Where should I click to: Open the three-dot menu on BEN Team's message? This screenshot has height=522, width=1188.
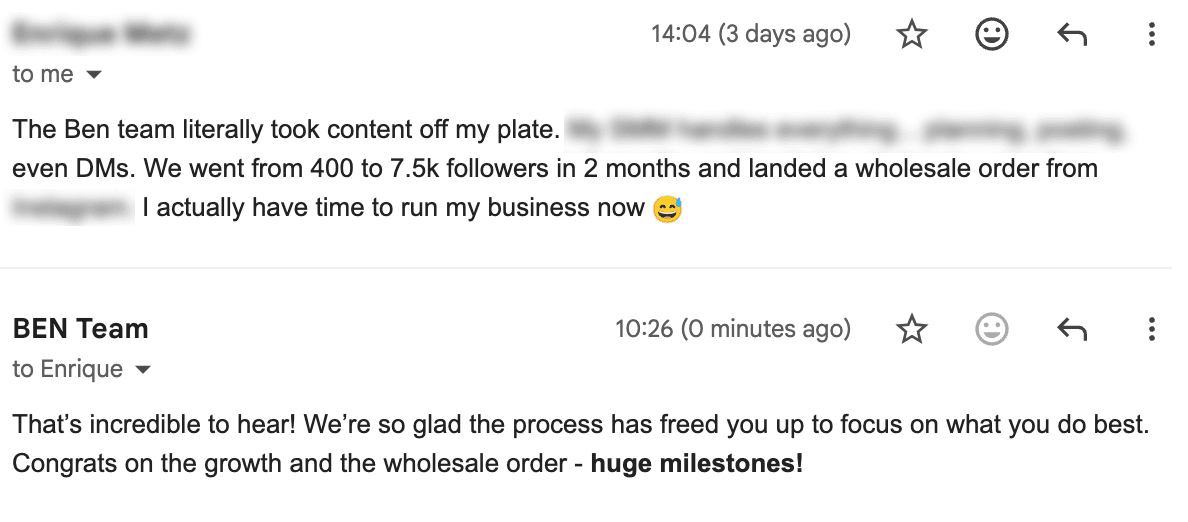[1152, 329]
